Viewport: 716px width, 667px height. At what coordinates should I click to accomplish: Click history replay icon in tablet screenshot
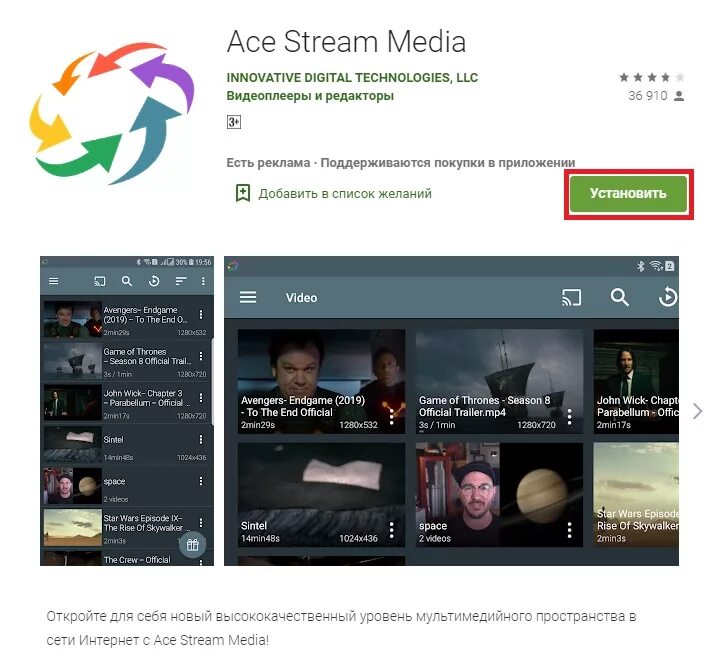(668, 297)
